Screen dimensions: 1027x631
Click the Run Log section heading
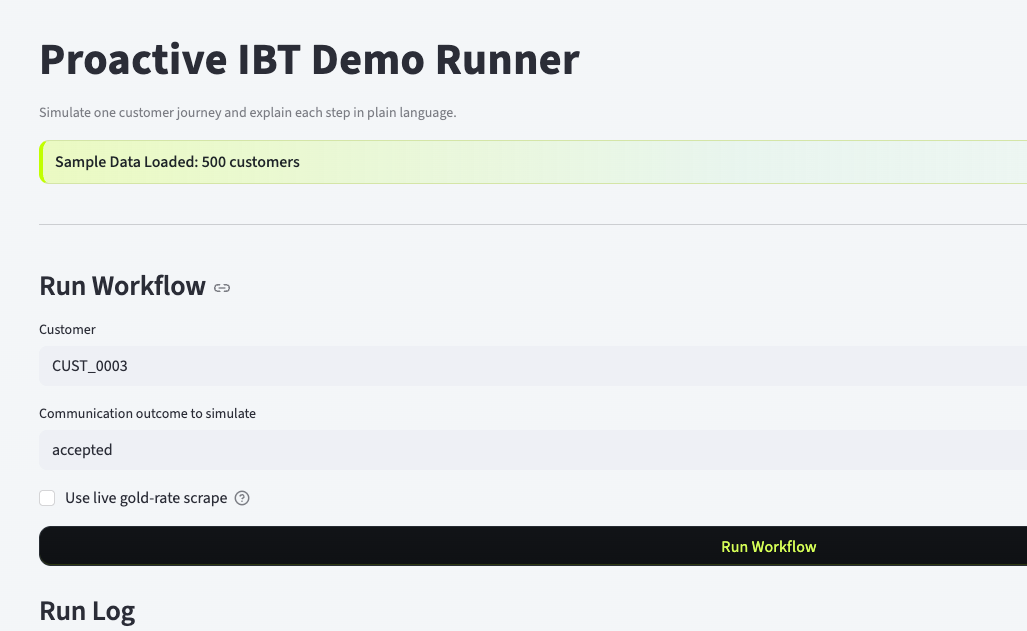coord(87,611)
